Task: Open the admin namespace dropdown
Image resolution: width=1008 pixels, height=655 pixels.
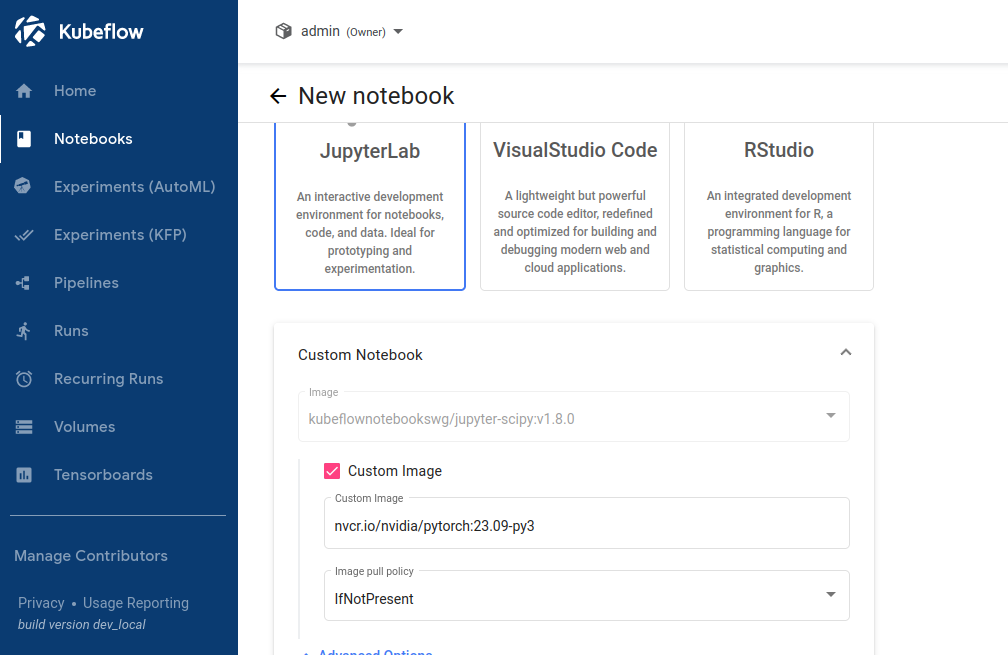Action: [x=340, y=32]
